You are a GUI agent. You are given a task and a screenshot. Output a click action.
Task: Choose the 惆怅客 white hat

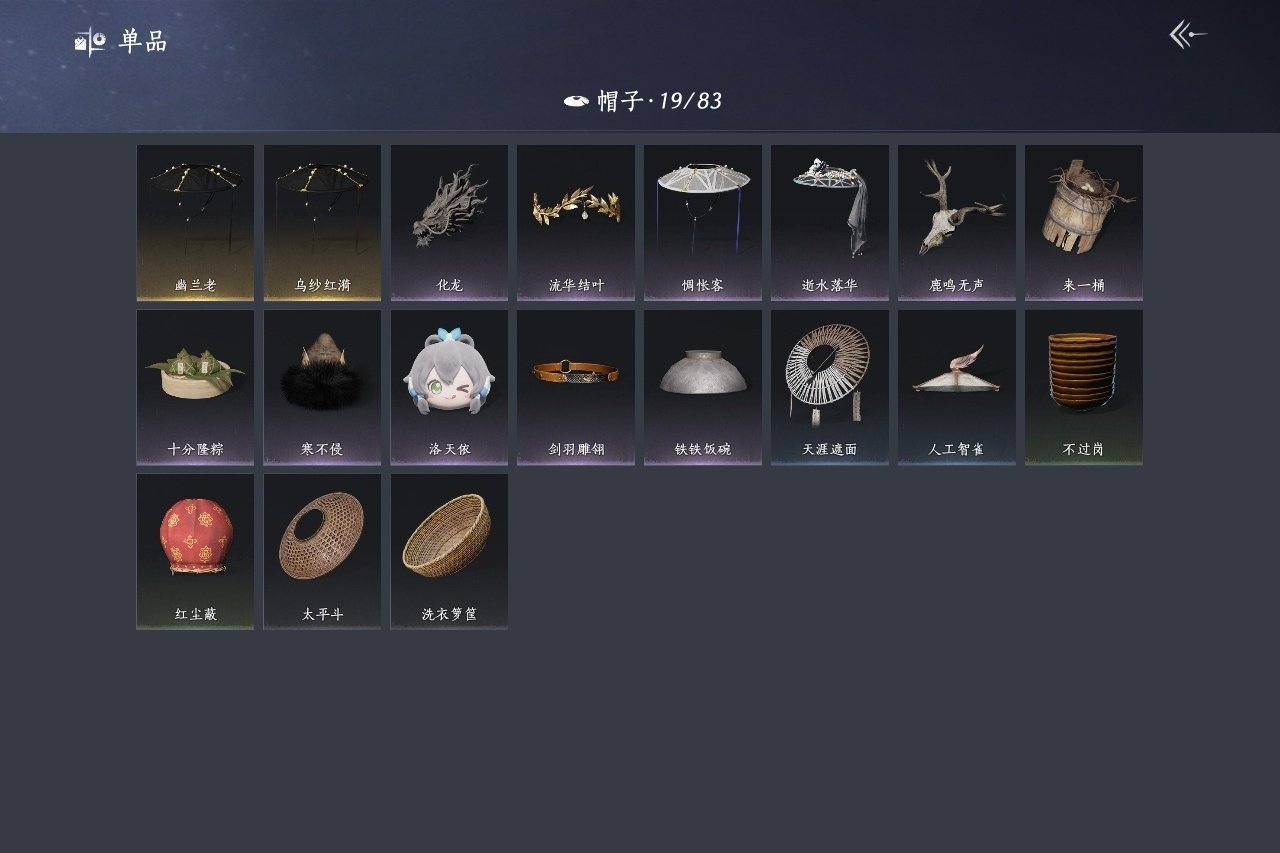(703, 222)
